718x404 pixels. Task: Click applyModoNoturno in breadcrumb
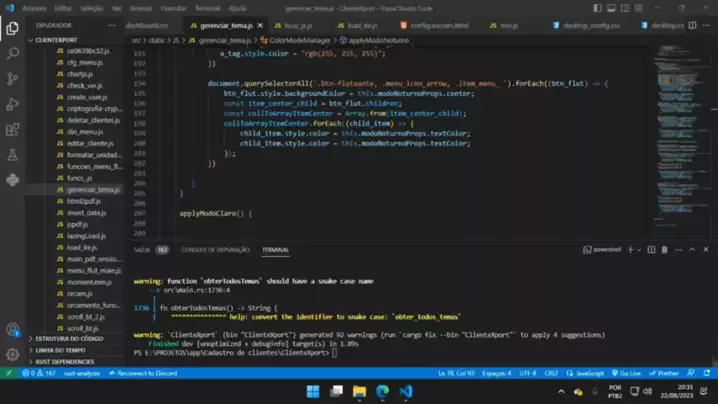[379, 40]
